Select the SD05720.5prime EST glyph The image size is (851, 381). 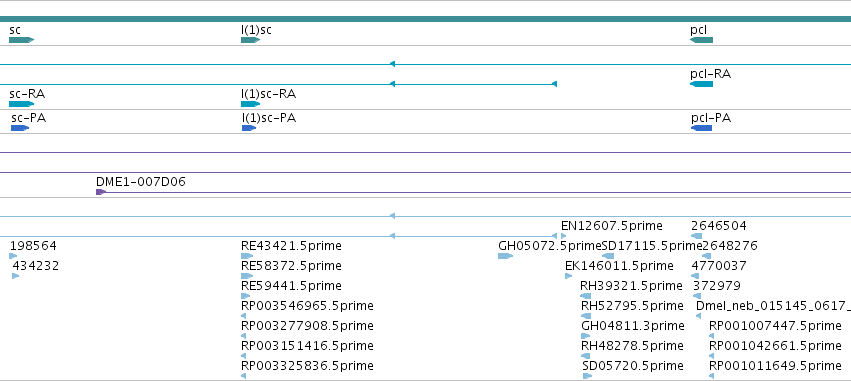click(587, 376)
